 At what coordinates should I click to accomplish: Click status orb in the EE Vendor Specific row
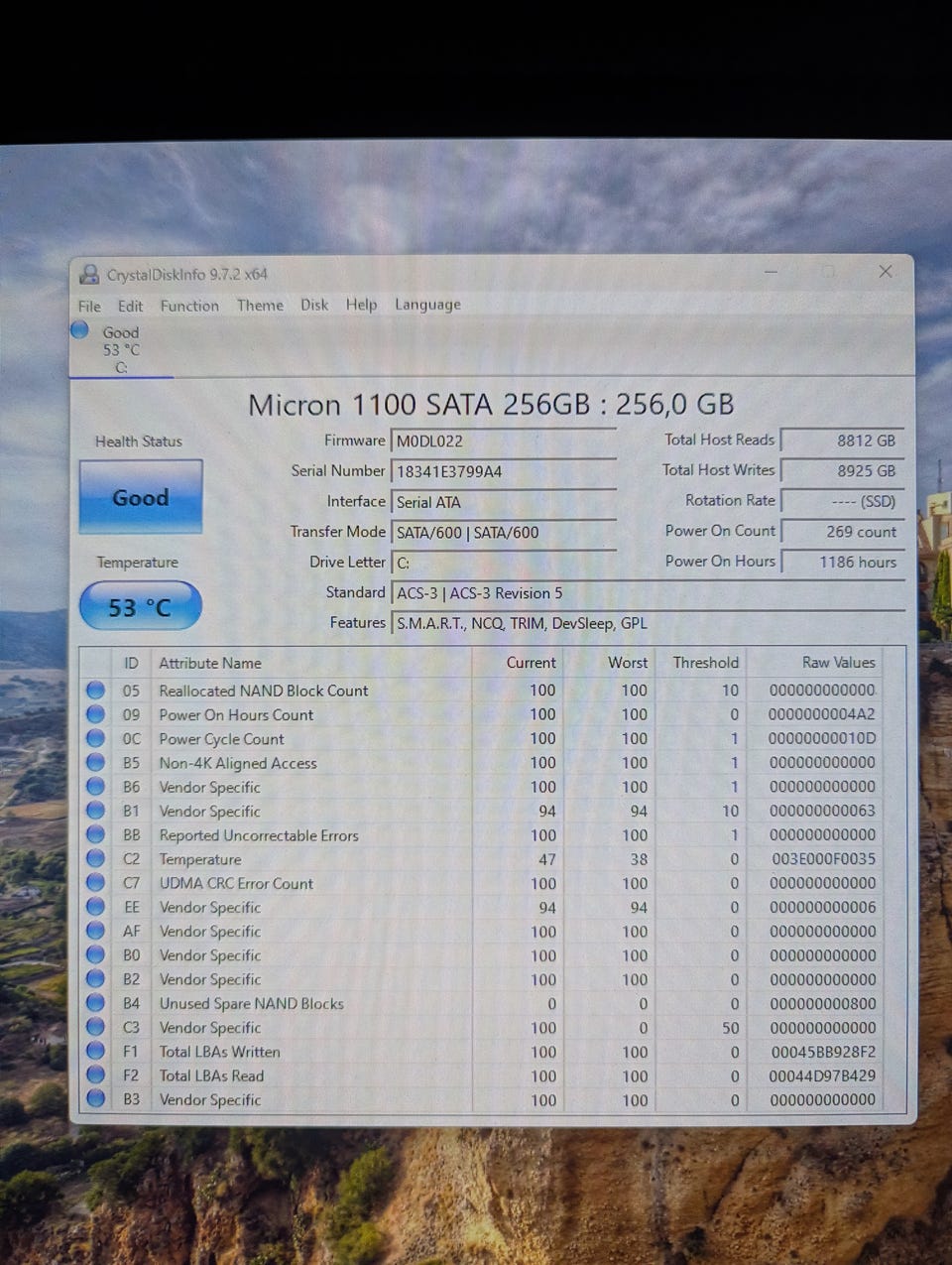pyautogui.click(x=95, y=906)
